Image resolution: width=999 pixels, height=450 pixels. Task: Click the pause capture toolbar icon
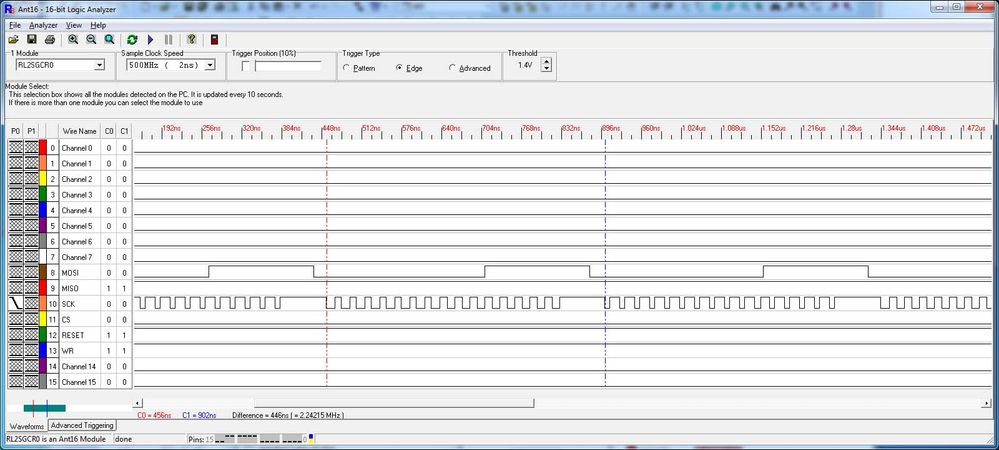pos(168,40)
